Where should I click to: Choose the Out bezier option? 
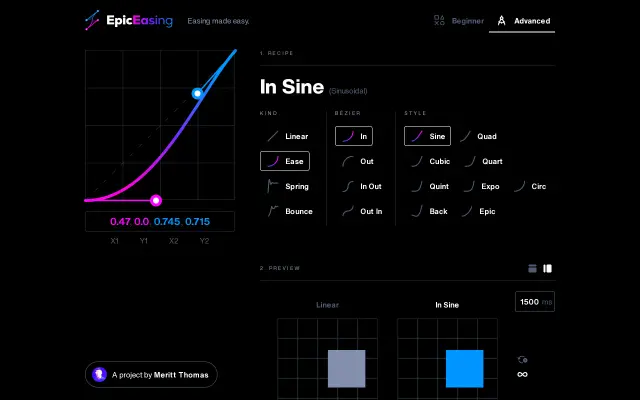358,161
